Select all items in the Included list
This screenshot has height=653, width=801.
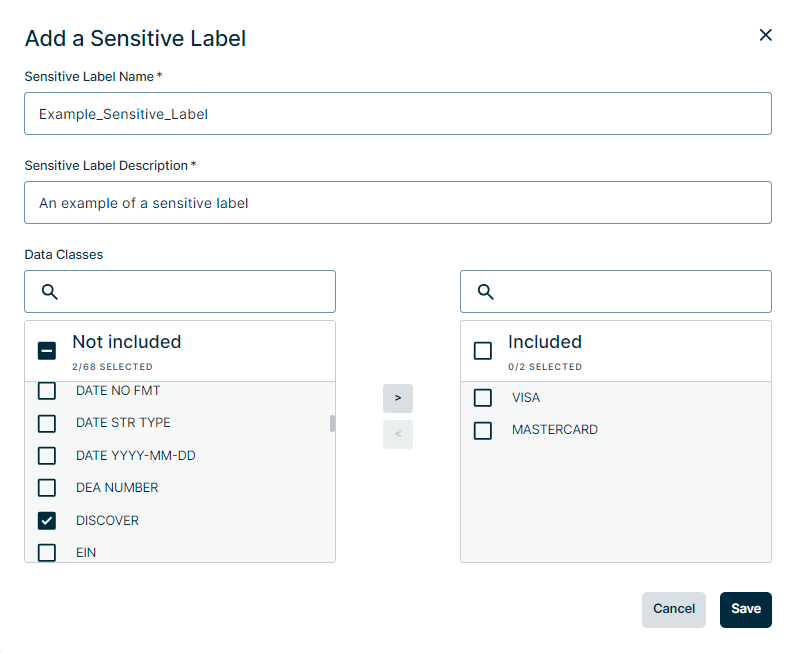482,349
